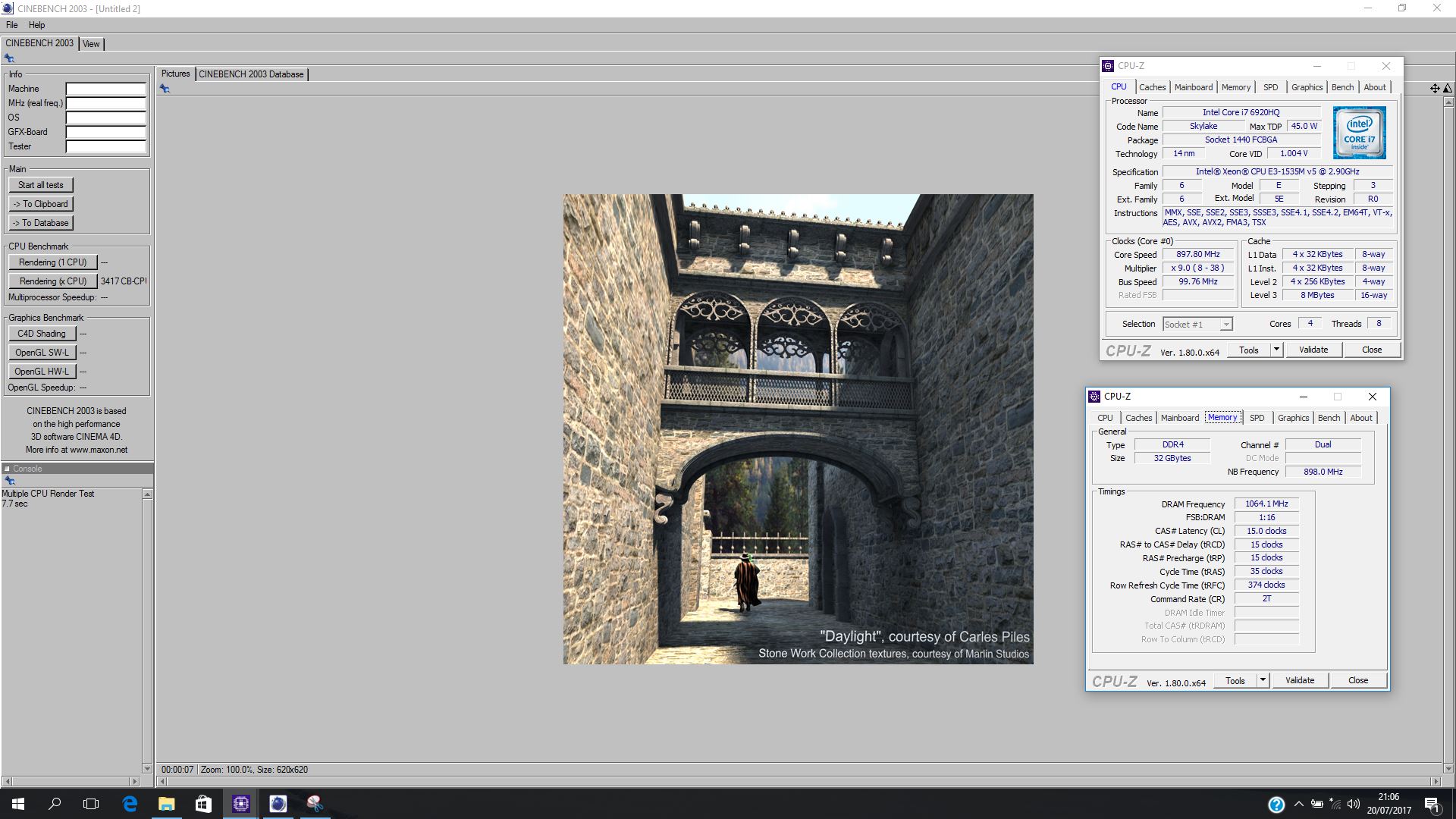The width and height of the screenshot is (1456, 819).
Task: Start the OpenGL SW-L test
Action: [x=42, y=353]
